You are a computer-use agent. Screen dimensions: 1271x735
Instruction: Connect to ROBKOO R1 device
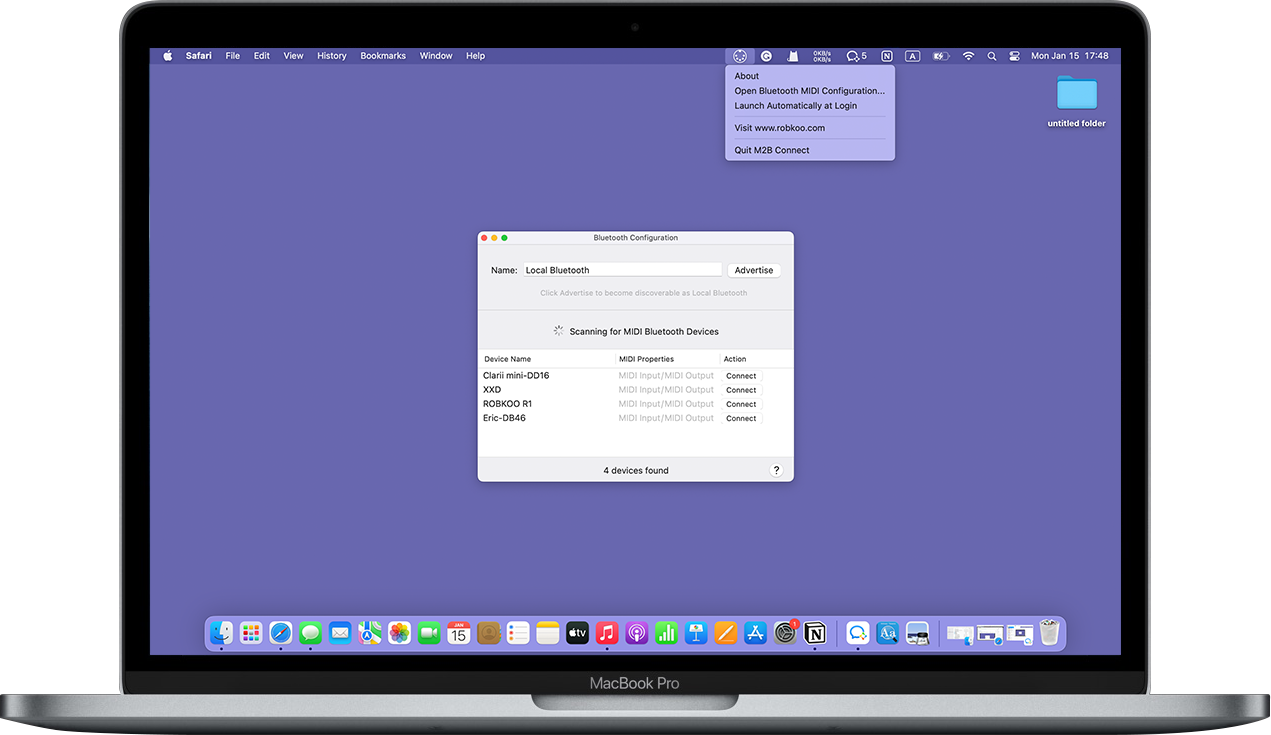(x=741, y=404)
